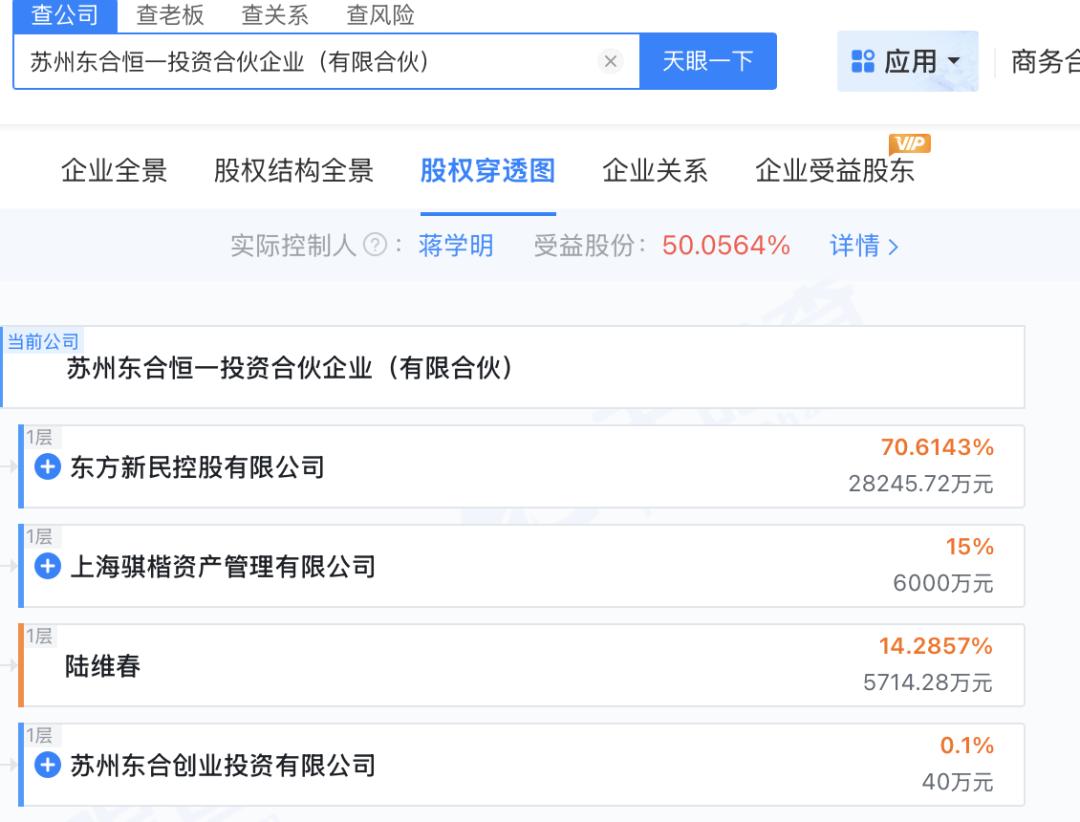
Task: Click the 应用 grid icon
Action: (x=862, y=61)
